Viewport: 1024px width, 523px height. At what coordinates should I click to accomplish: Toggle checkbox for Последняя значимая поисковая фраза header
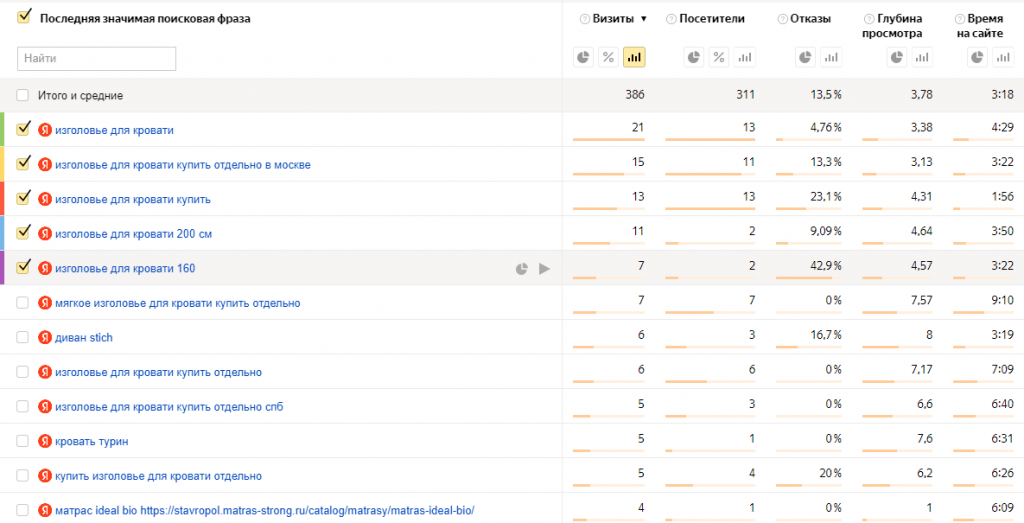[x=24, y=17]
